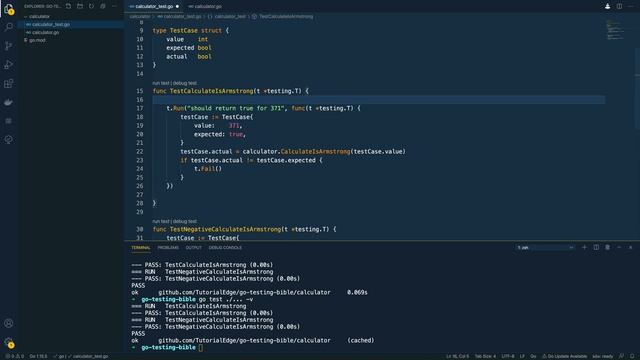This screenshot has width=640, height=360.
Task: Click 'debug test' above TestNegativeCalculateIsArmstrong
Action: click(x=185, y=221)
